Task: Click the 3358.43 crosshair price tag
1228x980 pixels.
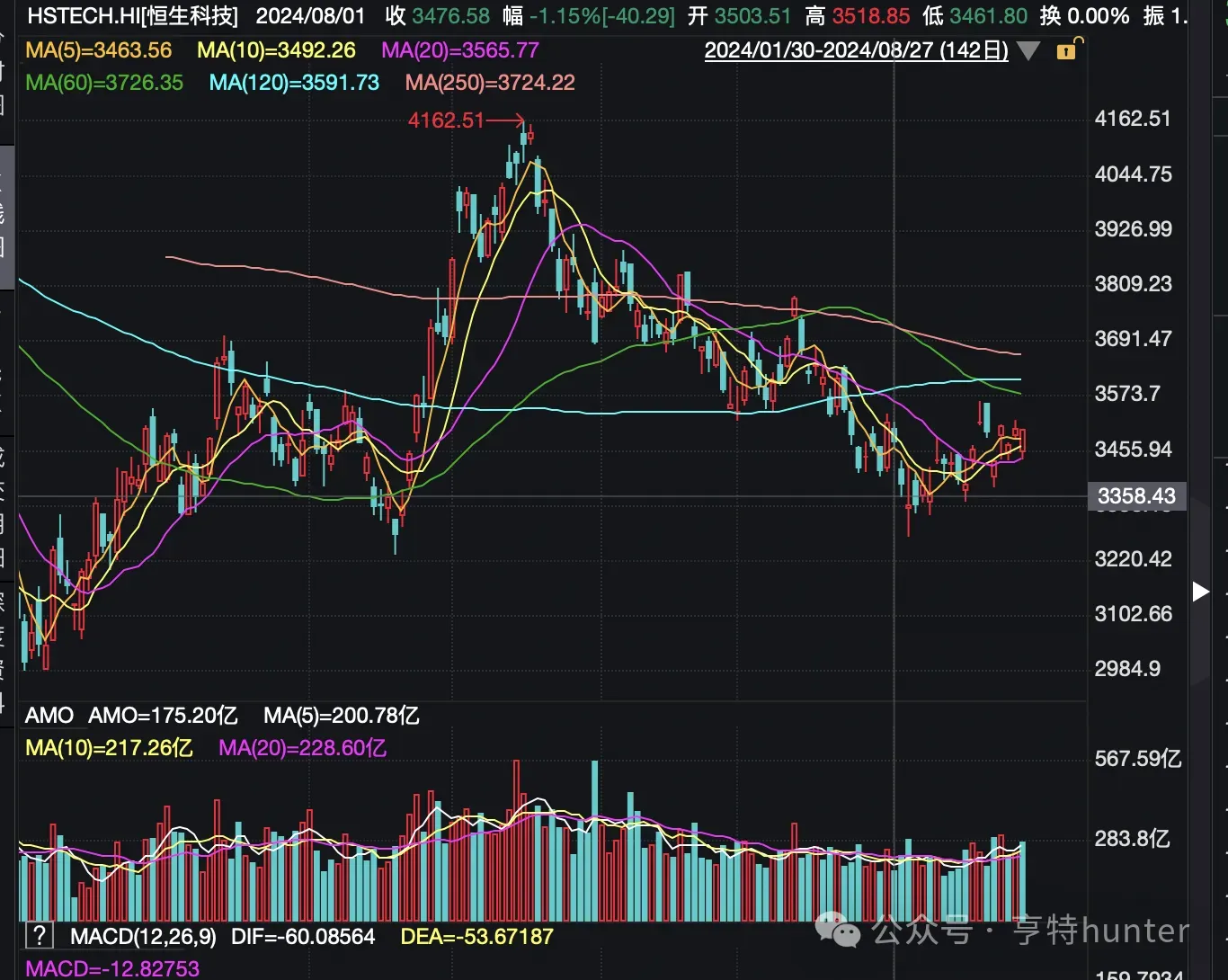Action: tap(1136, 496)
